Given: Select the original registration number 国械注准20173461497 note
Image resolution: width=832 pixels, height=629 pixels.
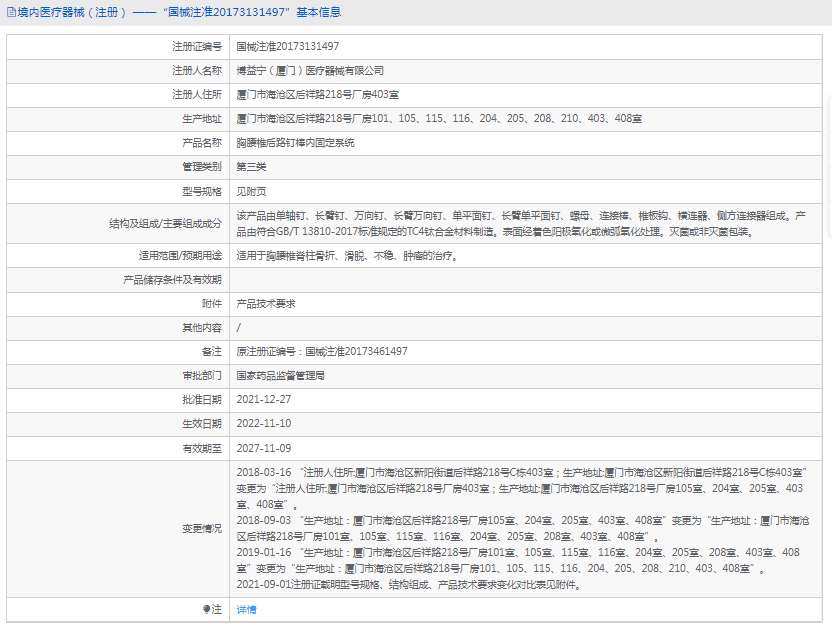Looking at the screenshot, I should pos(322,351).
